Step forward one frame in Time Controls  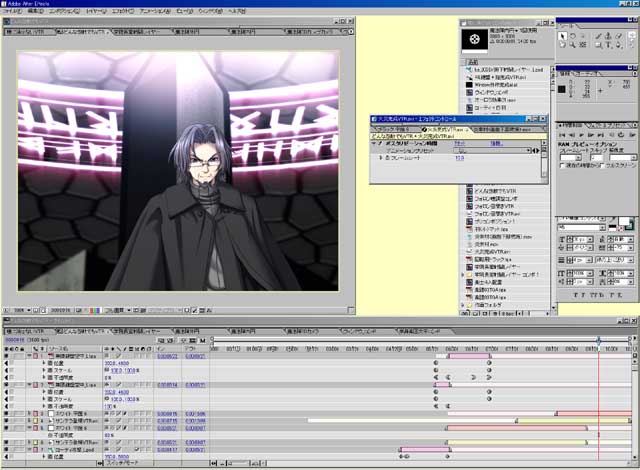point(591,135)
